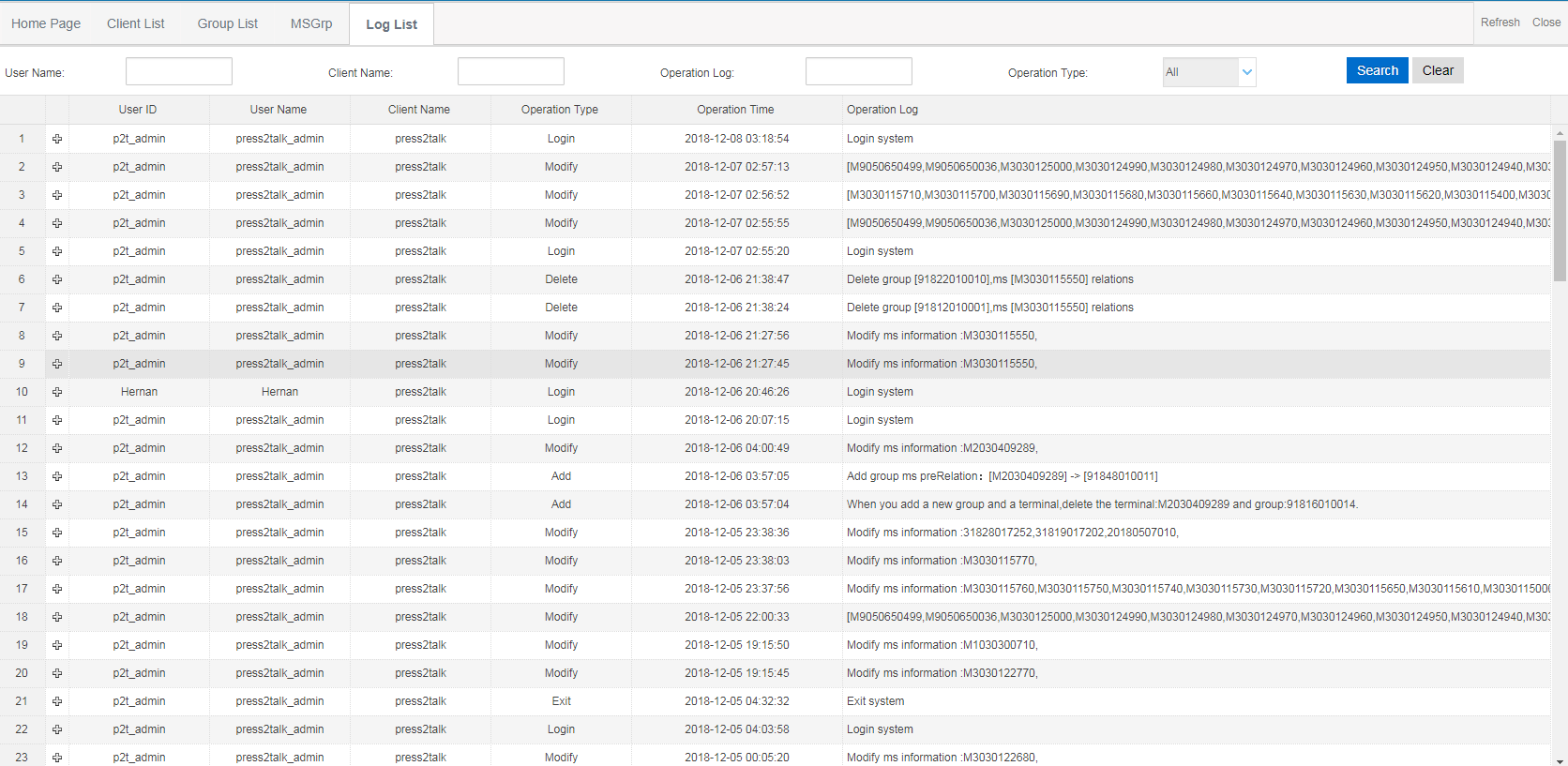Expand the details of log row 1
The height and width of the screenshot is (766, 1568).
coord(57,139)
